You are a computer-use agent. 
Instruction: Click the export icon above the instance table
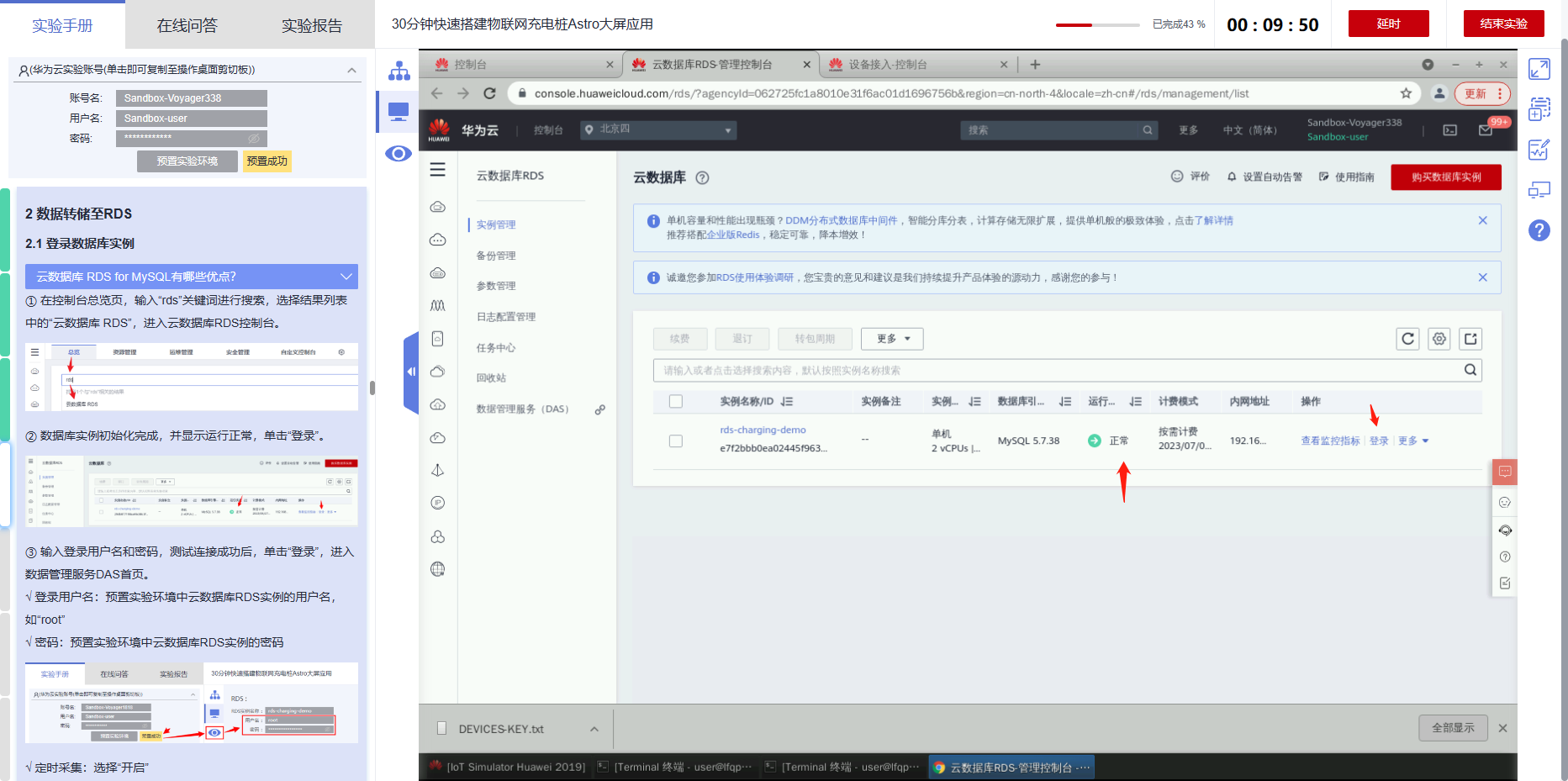pos(1470,339)
